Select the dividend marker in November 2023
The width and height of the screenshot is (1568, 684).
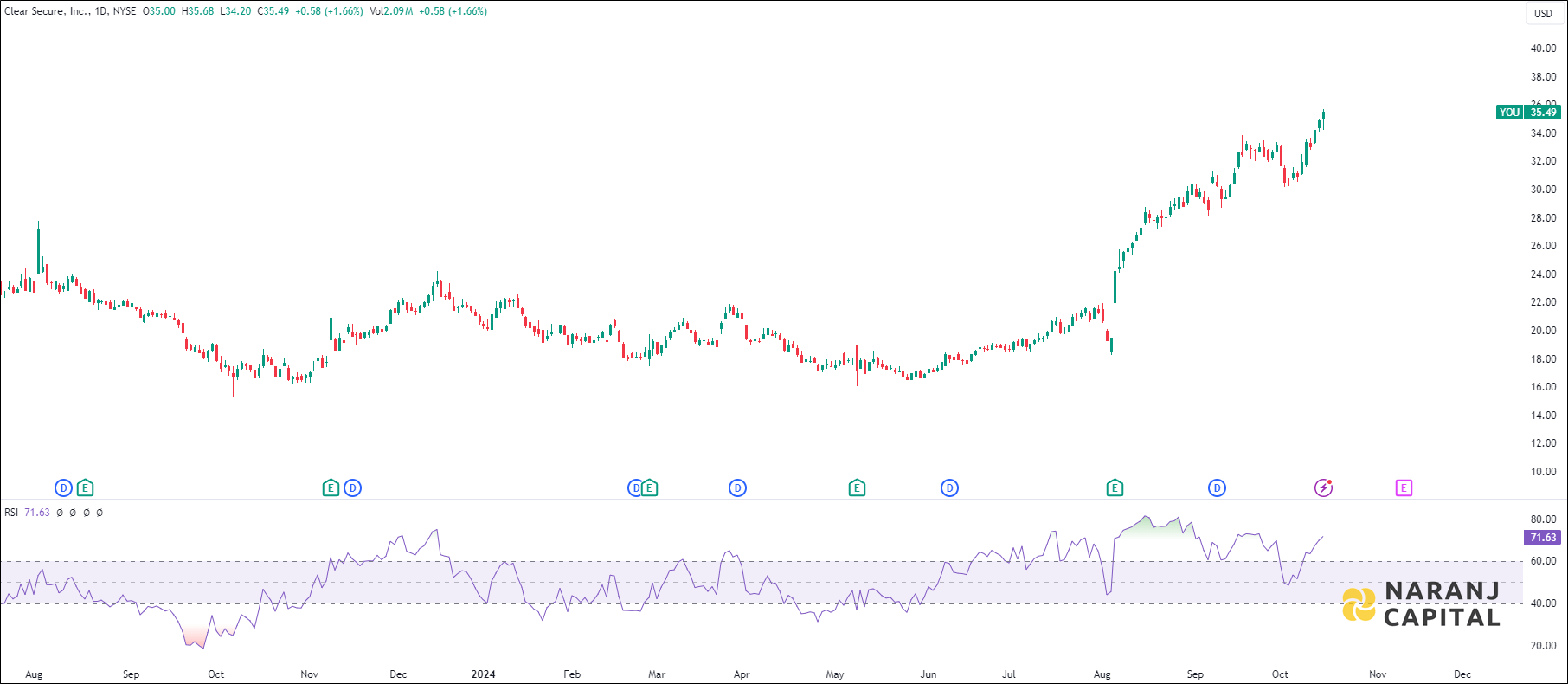click(352, 488)
